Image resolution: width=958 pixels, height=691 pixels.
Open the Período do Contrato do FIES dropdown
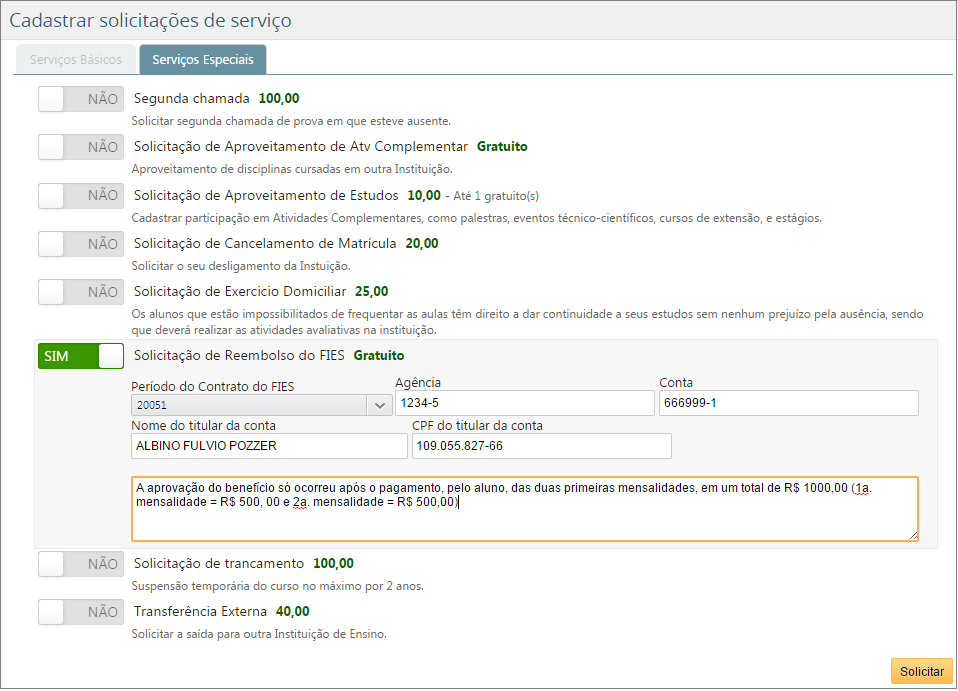coord(255,403)
